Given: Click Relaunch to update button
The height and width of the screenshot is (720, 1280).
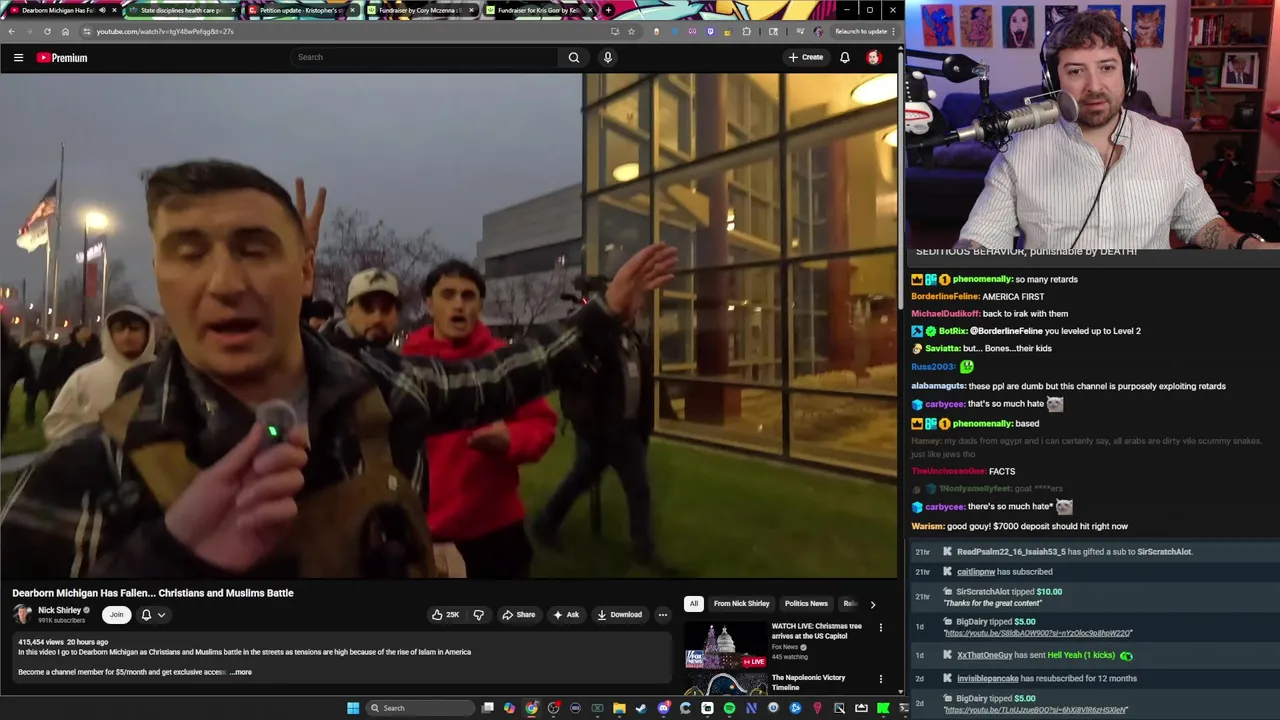Looking at the screenshot, I should click(x=861, y=31).
